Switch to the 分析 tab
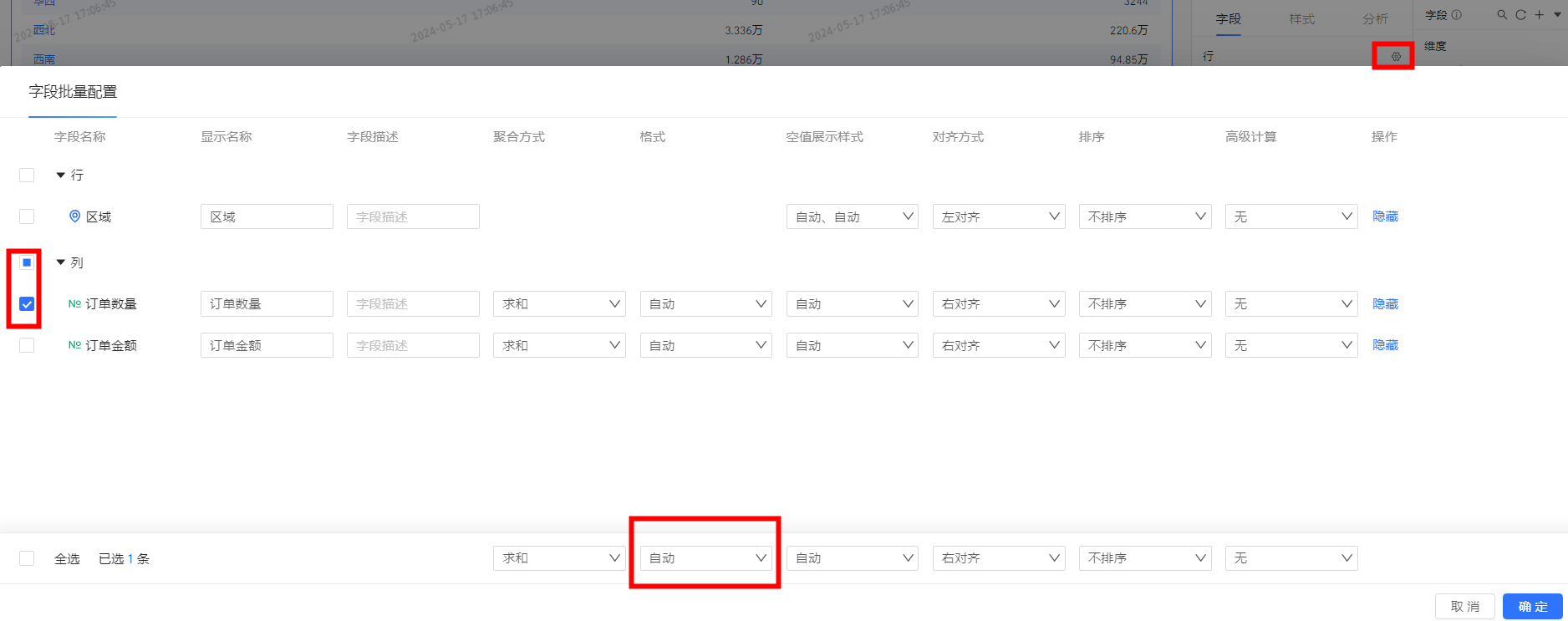Viewport: 1568px width, 621px height. point(1375,18)
